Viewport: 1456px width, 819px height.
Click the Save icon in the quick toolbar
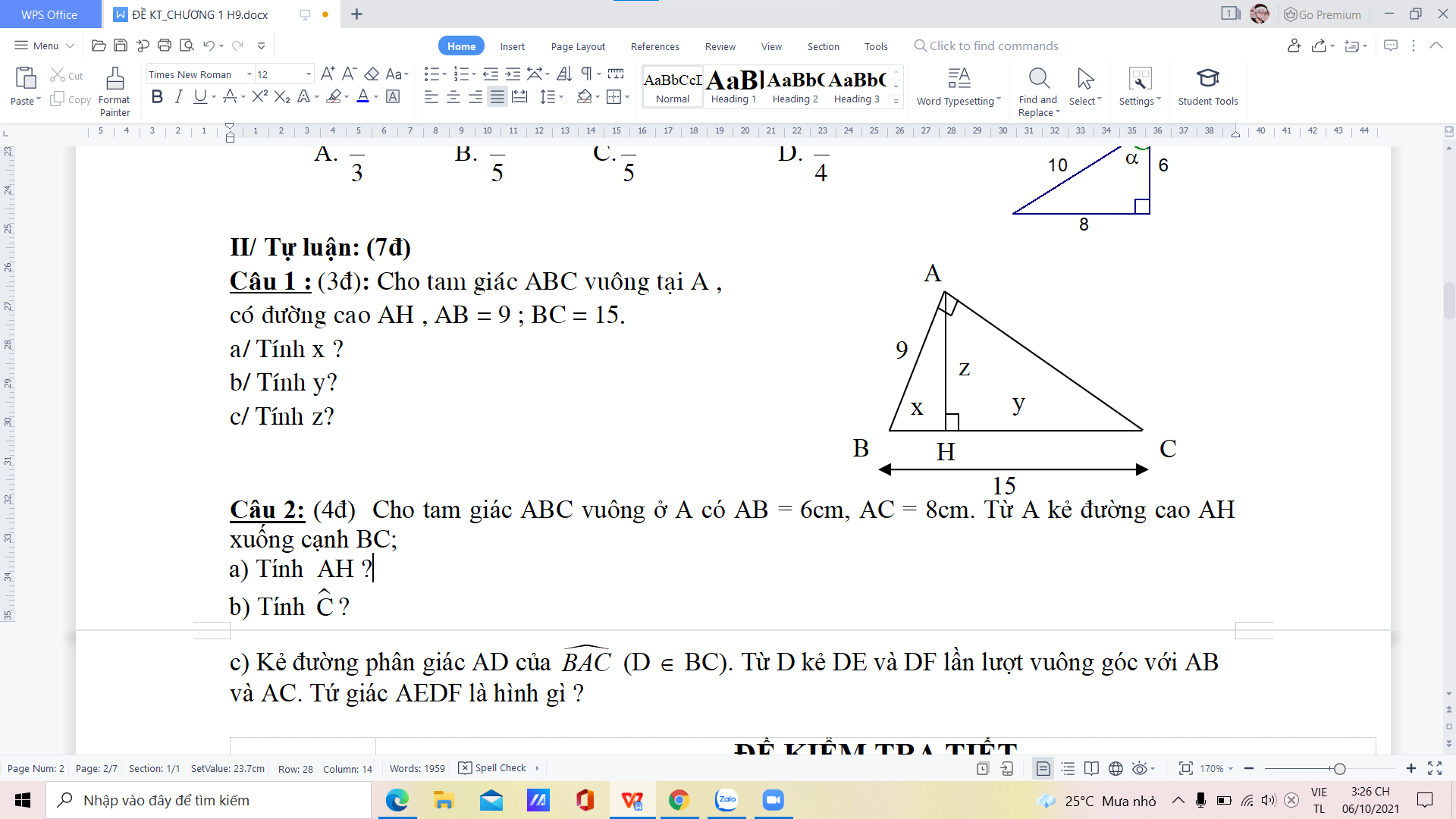tap(120, 45)
